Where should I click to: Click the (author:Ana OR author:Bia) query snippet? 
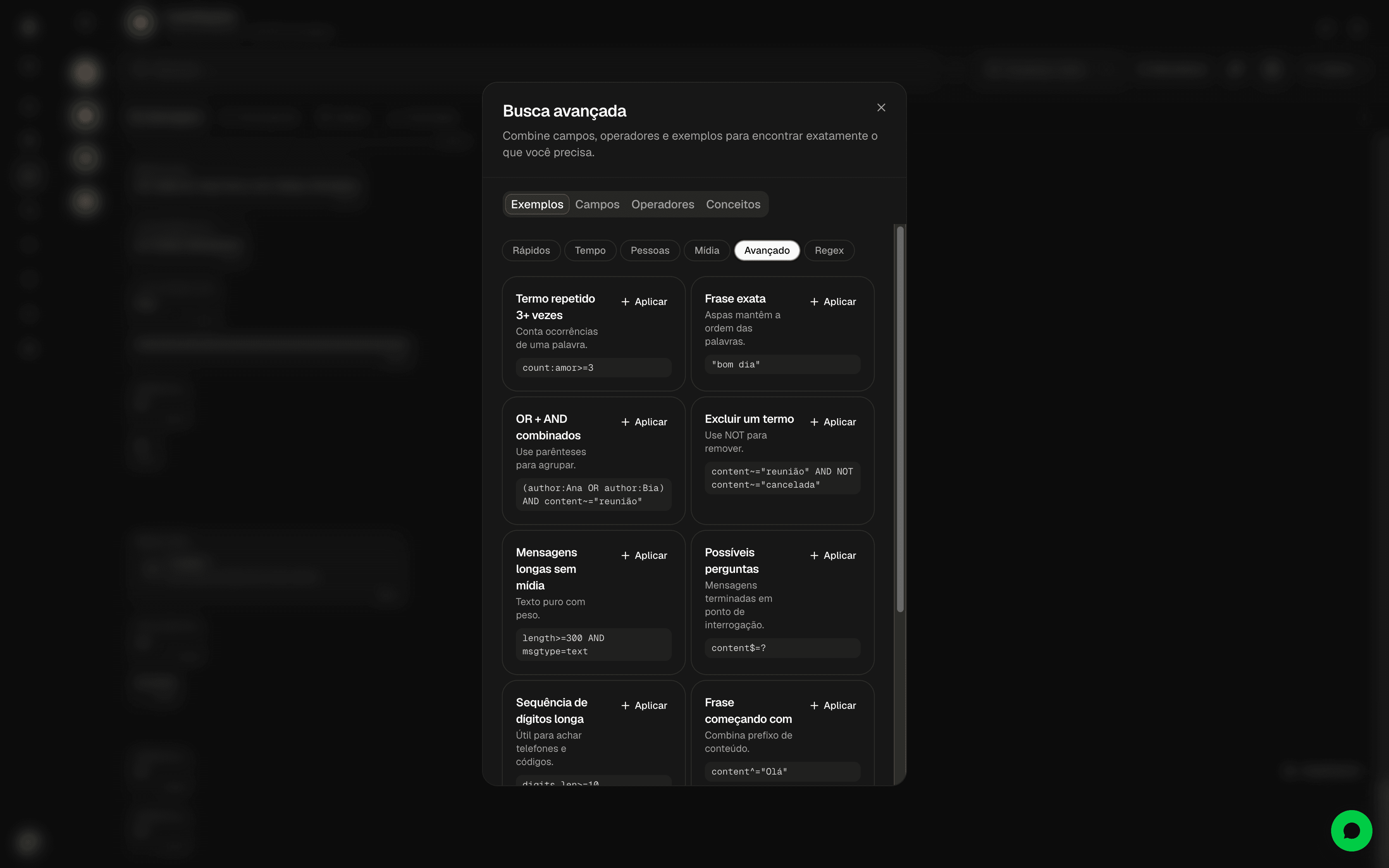pos(594,494)
